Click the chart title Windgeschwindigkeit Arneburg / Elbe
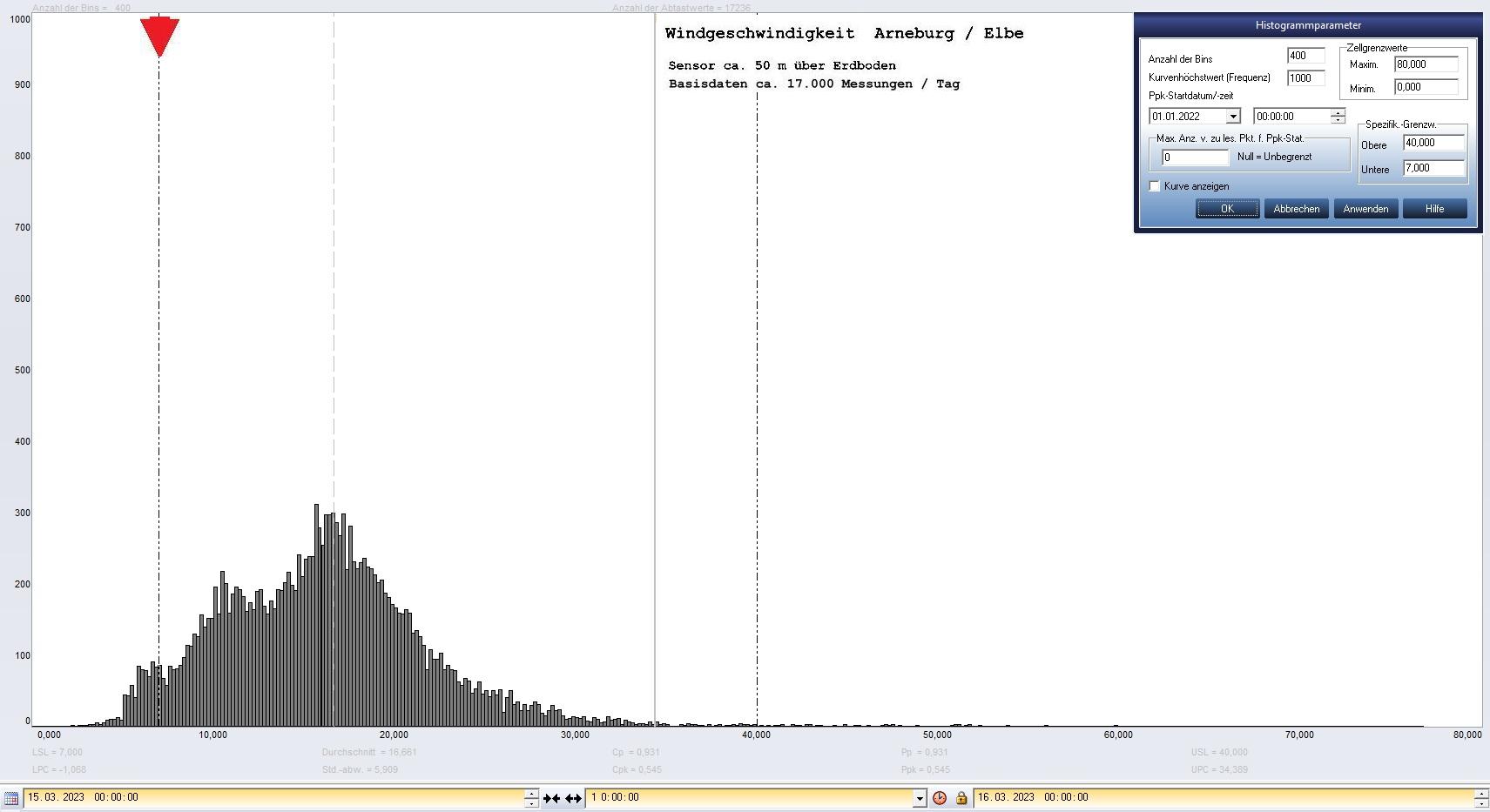1490x812 pixels. point(844,33)
